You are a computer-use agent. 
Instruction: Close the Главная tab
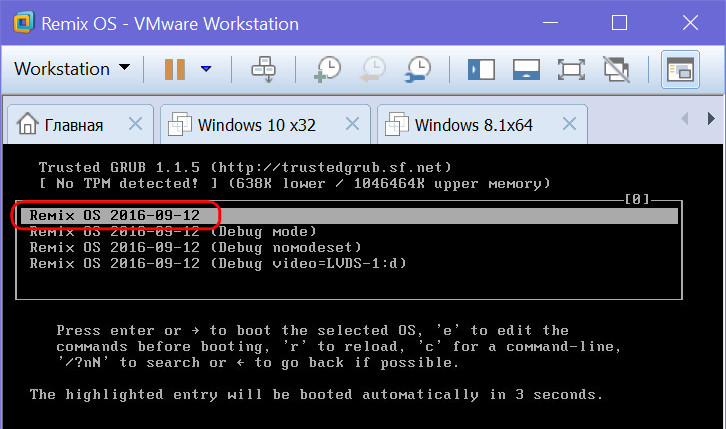tap(135, 124)
